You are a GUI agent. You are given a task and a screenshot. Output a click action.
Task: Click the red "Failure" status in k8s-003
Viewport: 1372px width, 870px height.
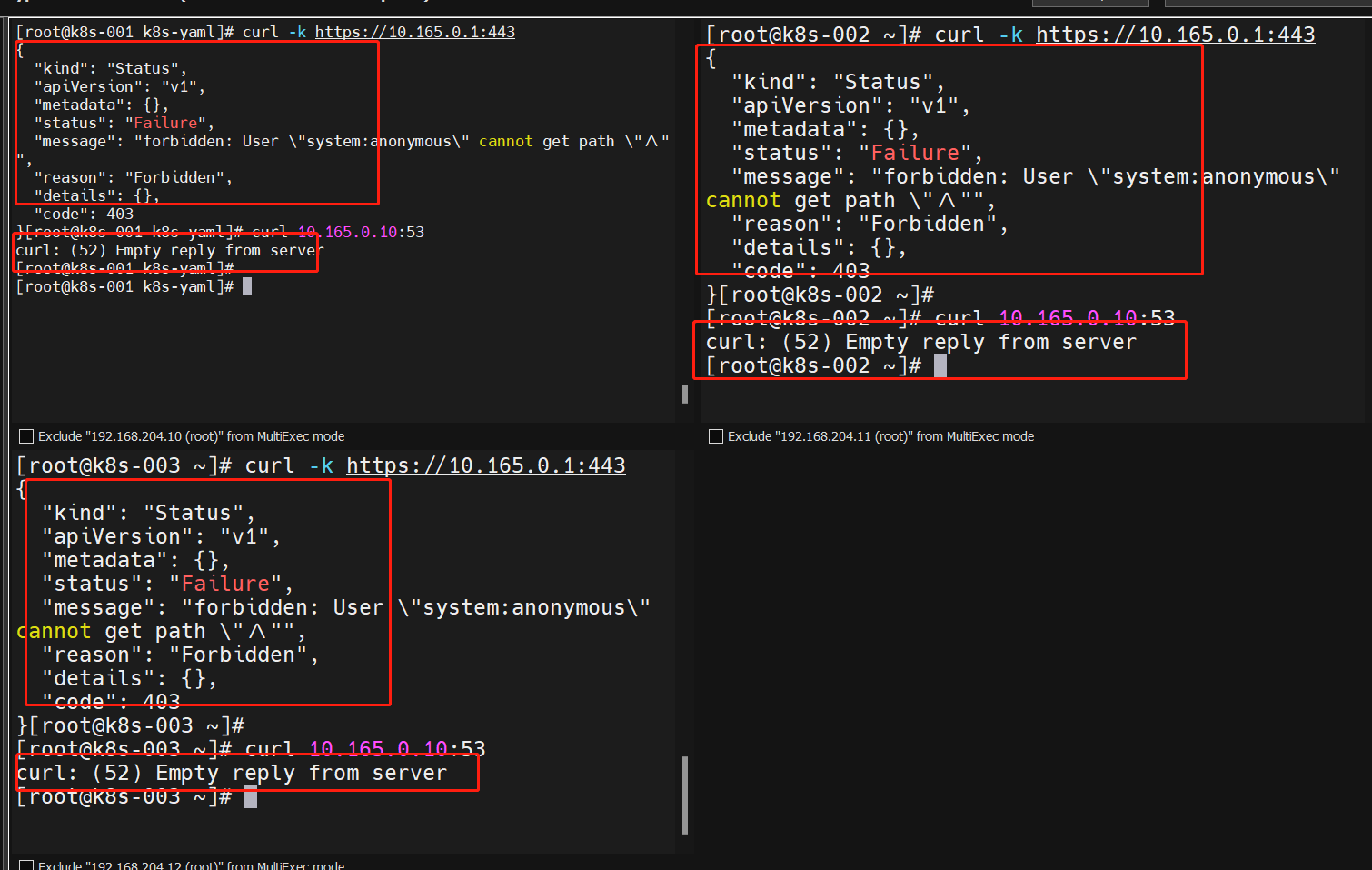pos(225,584)
